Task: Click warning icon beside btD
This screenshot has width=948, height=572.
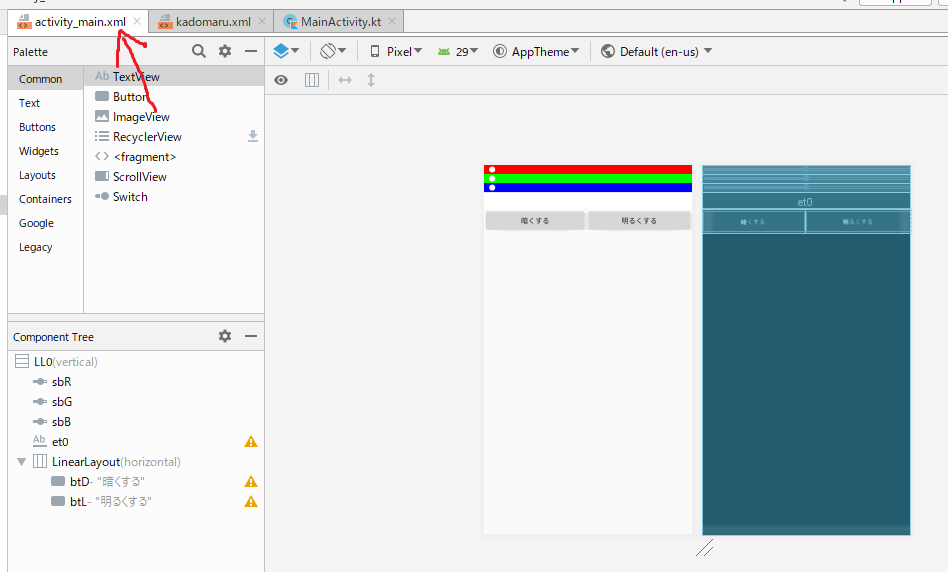Action: pos(251,481)
